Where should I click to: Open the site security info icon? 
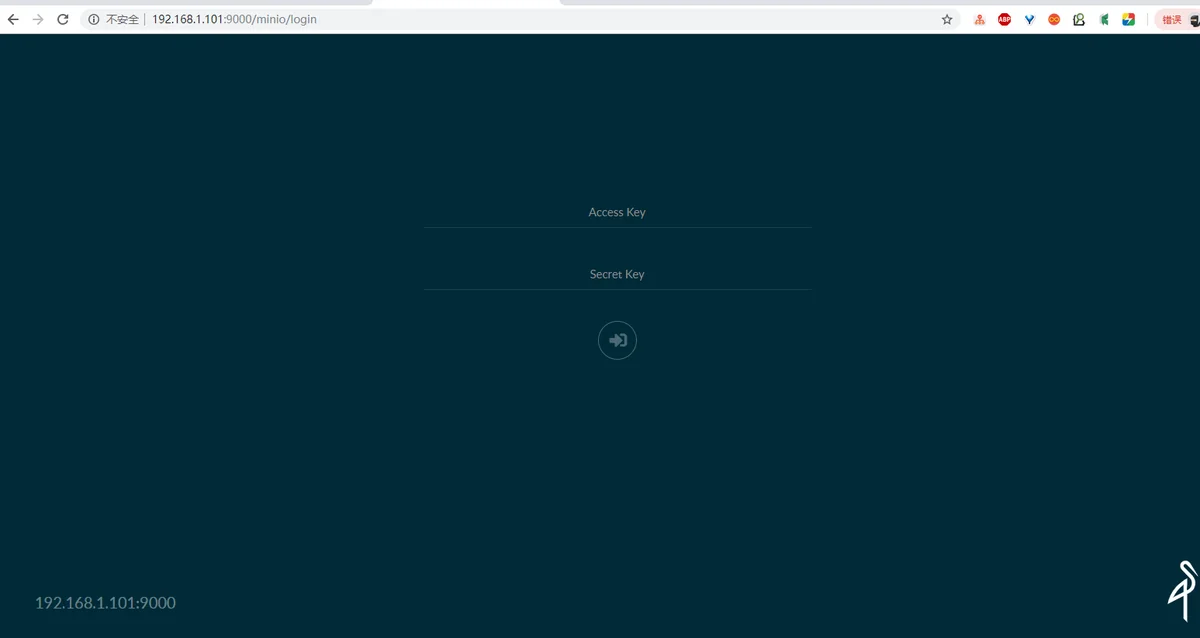[x=93, y=19]
